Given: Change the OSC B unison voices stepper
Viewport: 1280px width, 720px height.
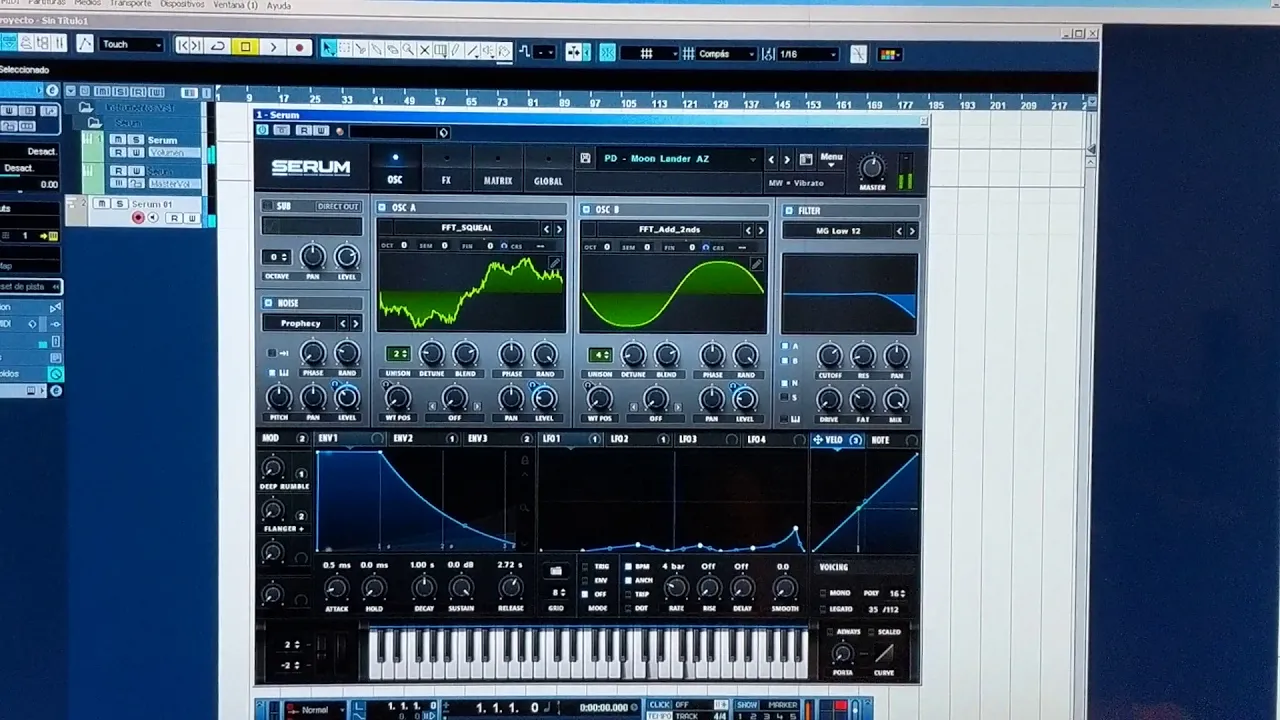Looking at the screenshot, I should (x=600, y=355).
